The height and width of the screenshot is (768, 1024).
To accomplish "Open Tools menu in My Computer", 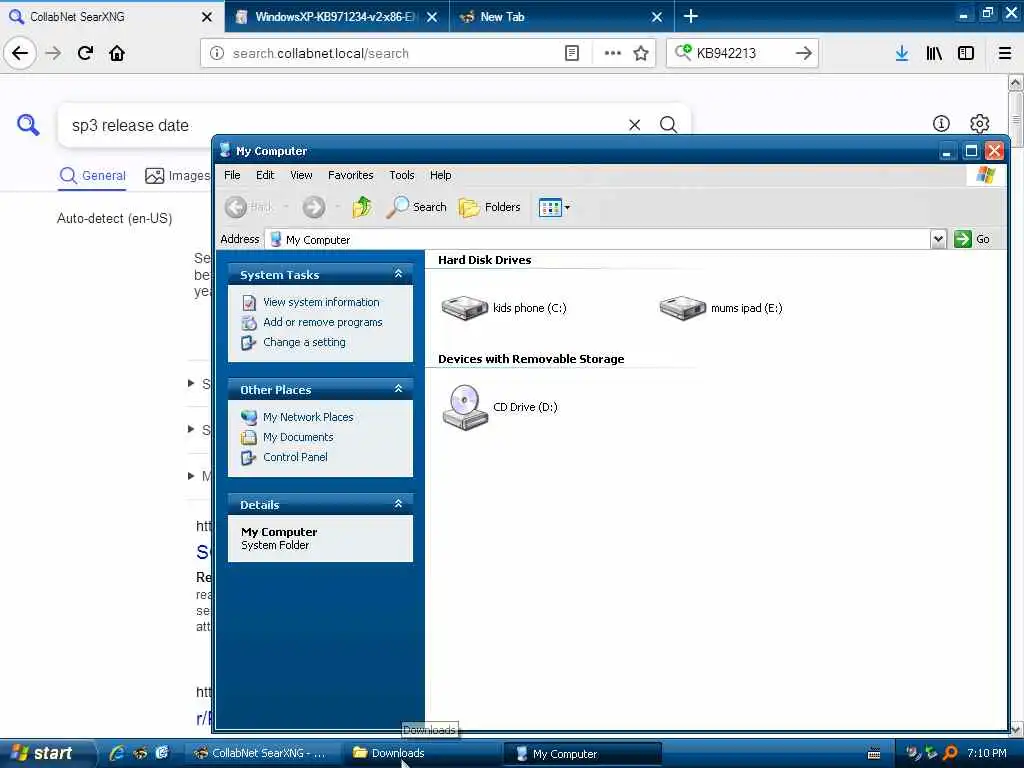I will point(402,175).
